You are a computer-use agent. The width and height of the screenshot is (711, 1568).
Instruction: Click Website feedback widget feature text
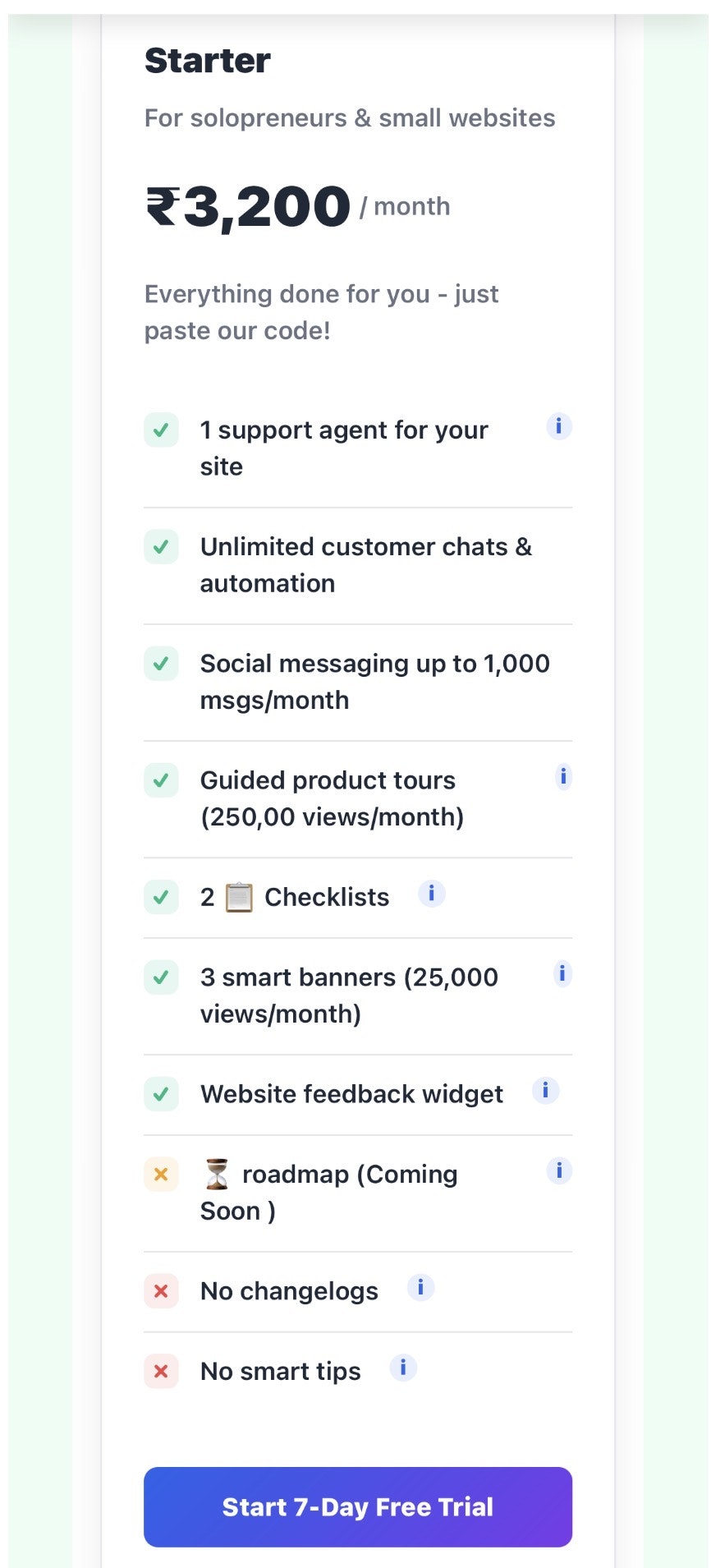[351, 1094]
